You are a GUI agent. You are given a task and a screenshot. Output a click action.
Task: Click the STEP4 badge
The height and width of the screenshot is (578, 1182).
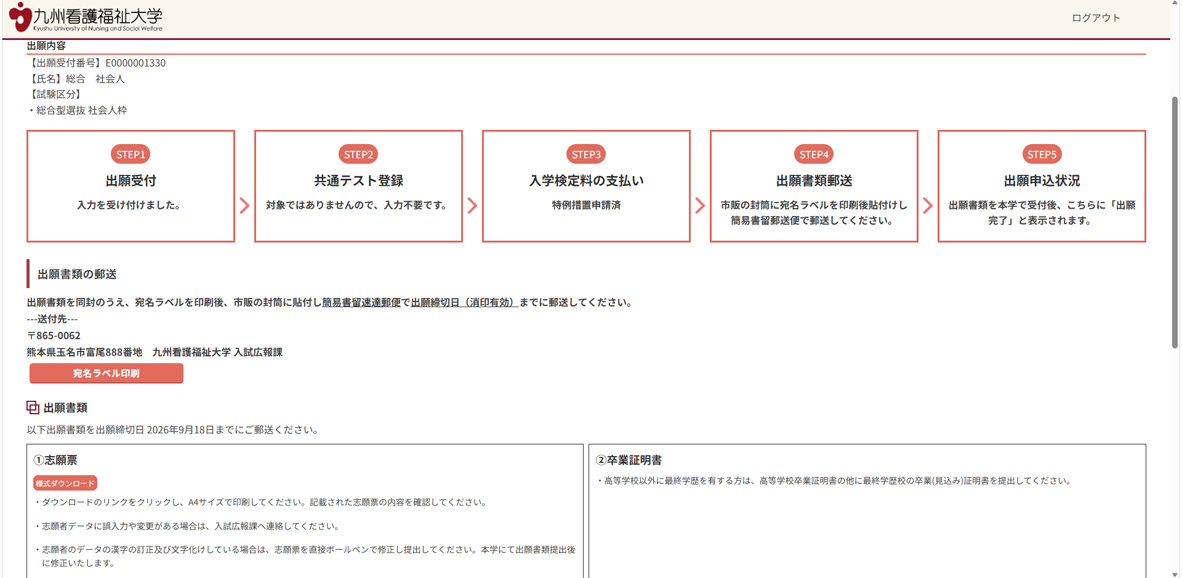coord(814,154)
